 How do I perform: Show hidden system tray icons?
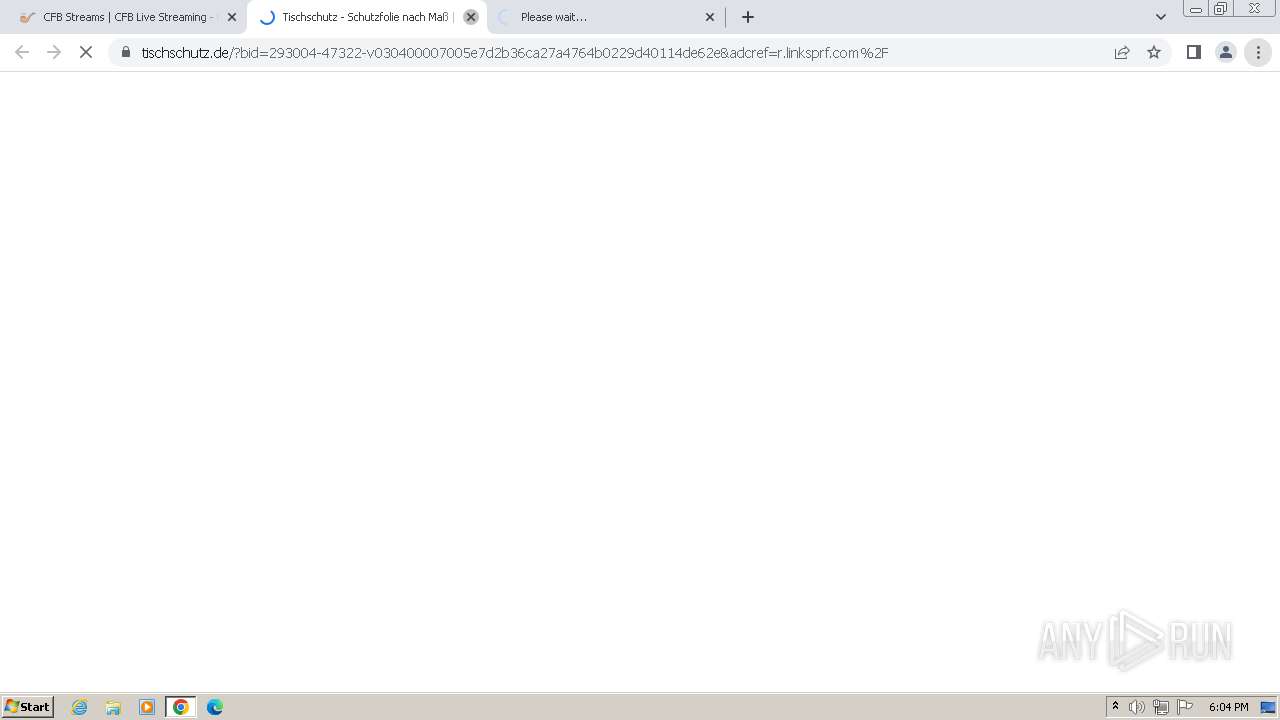[1115, 707]
